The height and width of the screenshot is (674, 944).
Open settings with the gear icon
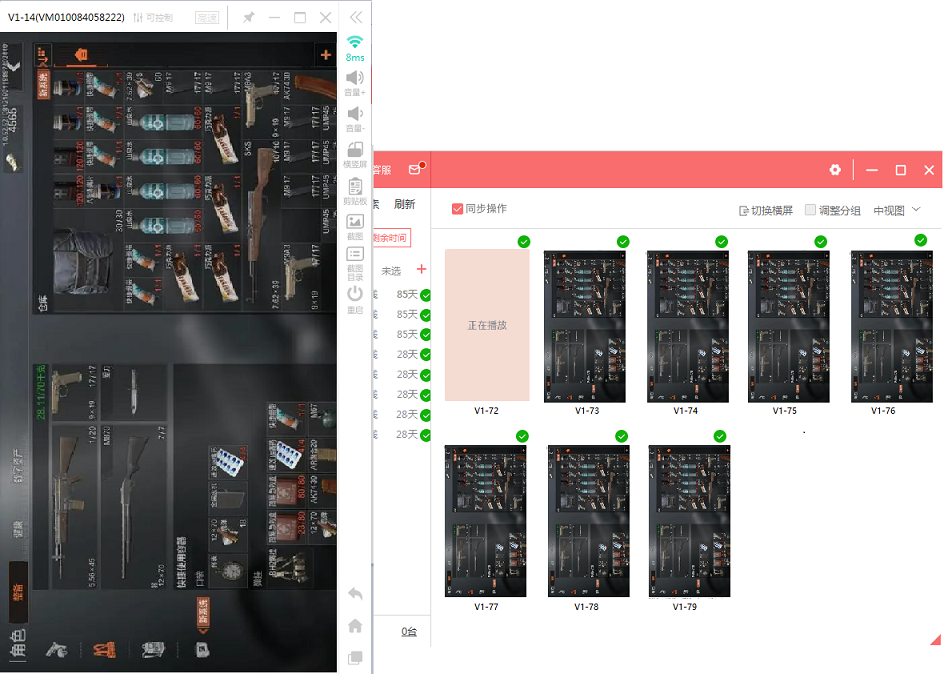pos(835,171)
